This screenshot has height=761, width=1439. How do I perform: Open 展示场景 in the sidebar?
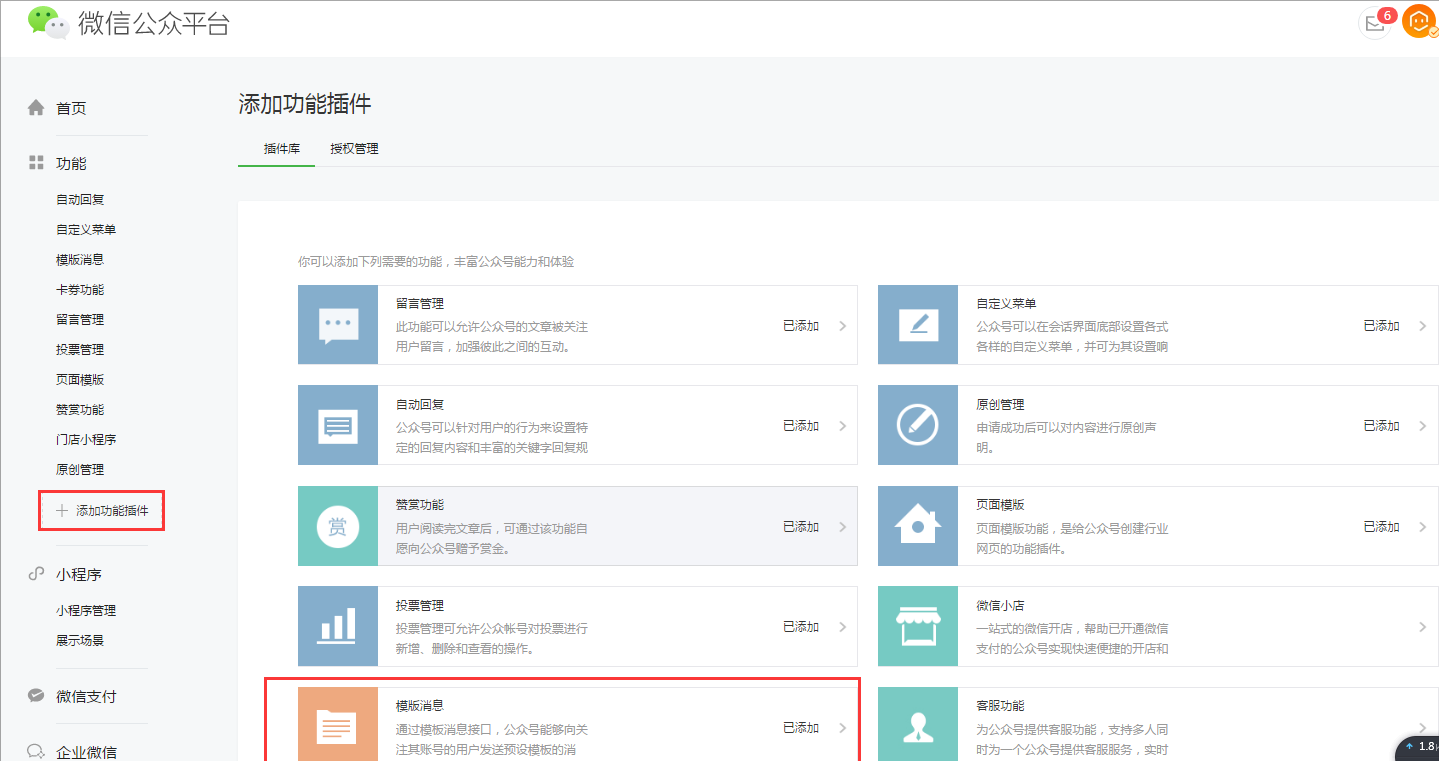pos(80,641)
